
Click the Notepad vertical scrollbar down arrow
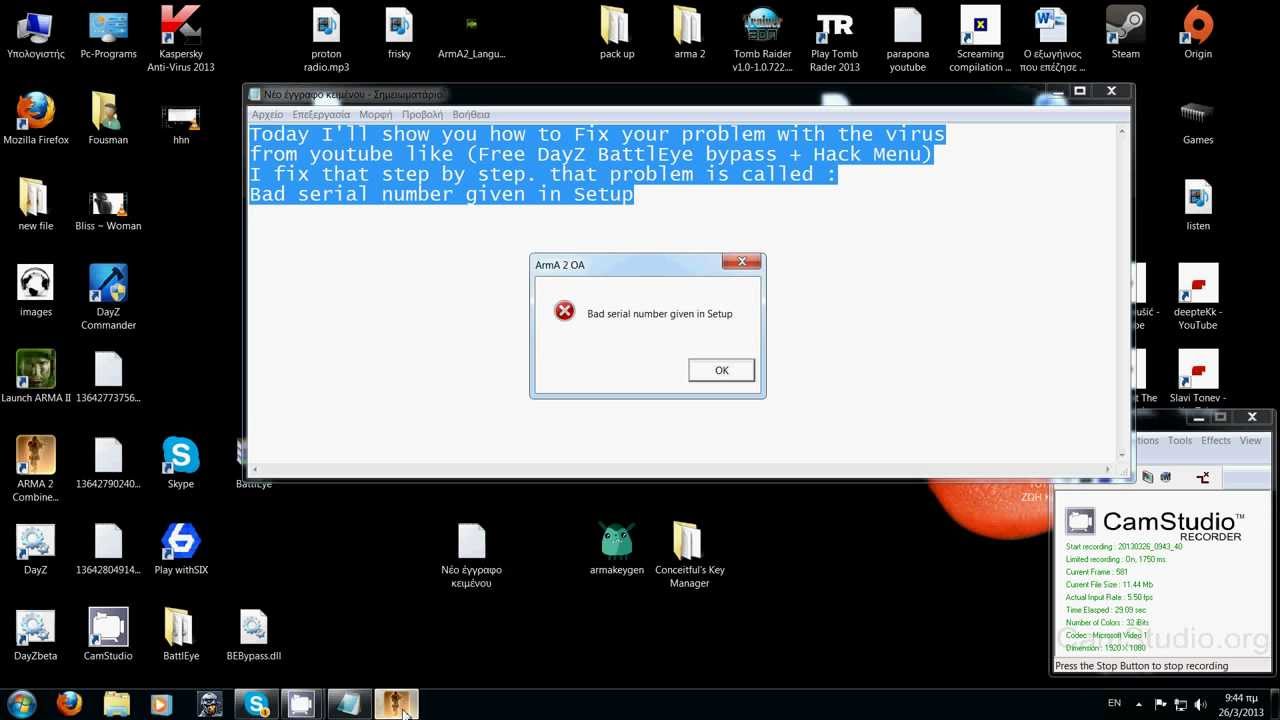tap(1123, 455)
